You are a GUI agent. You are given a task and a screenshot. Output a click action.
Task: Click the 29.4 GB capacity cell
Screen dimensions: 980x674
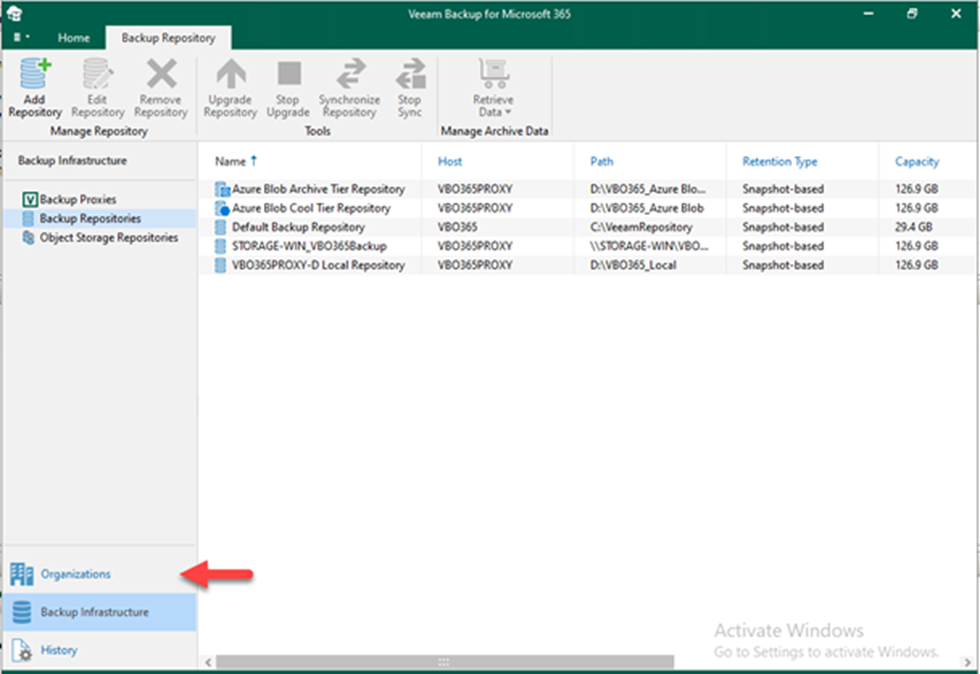click(x=914, y=227)
